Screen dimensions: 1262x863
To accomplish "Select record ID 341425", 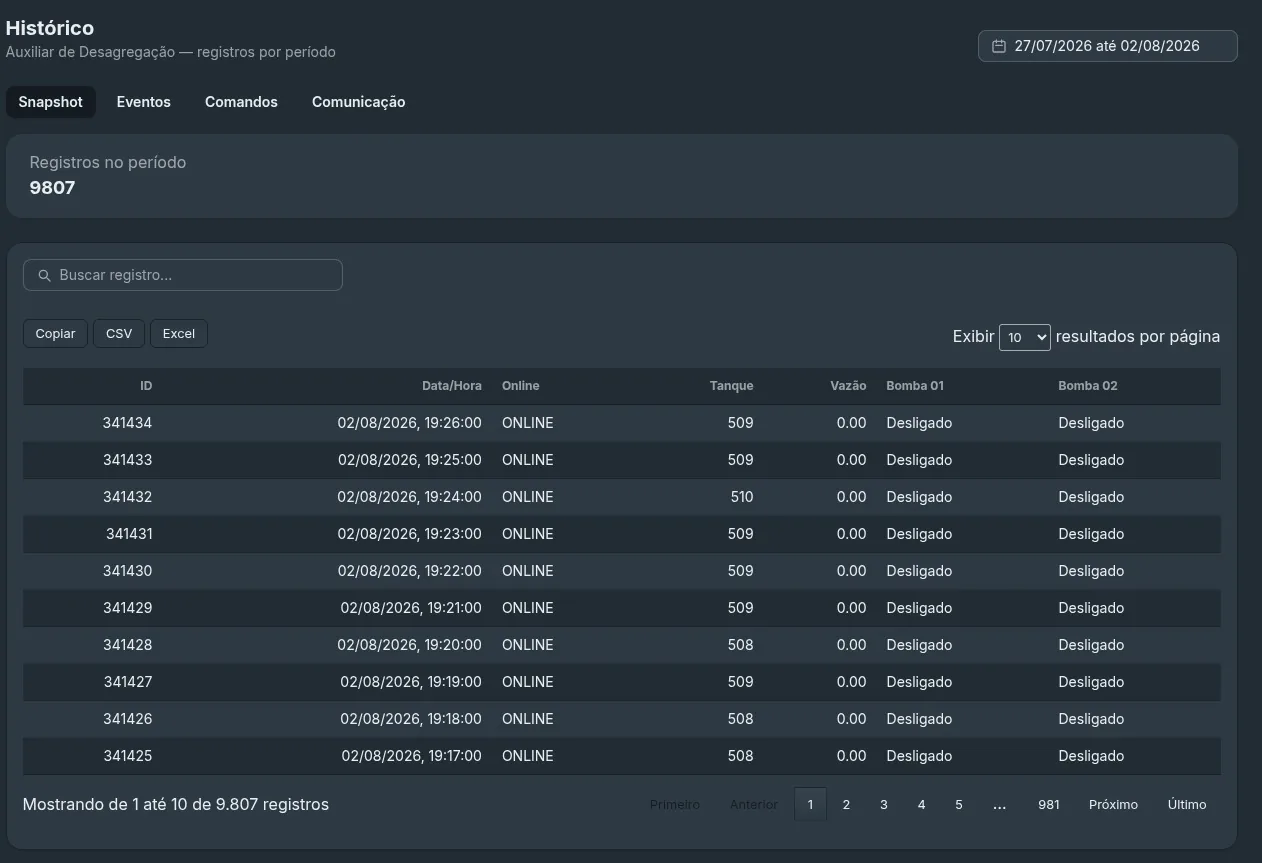I will tap(127, 756).
